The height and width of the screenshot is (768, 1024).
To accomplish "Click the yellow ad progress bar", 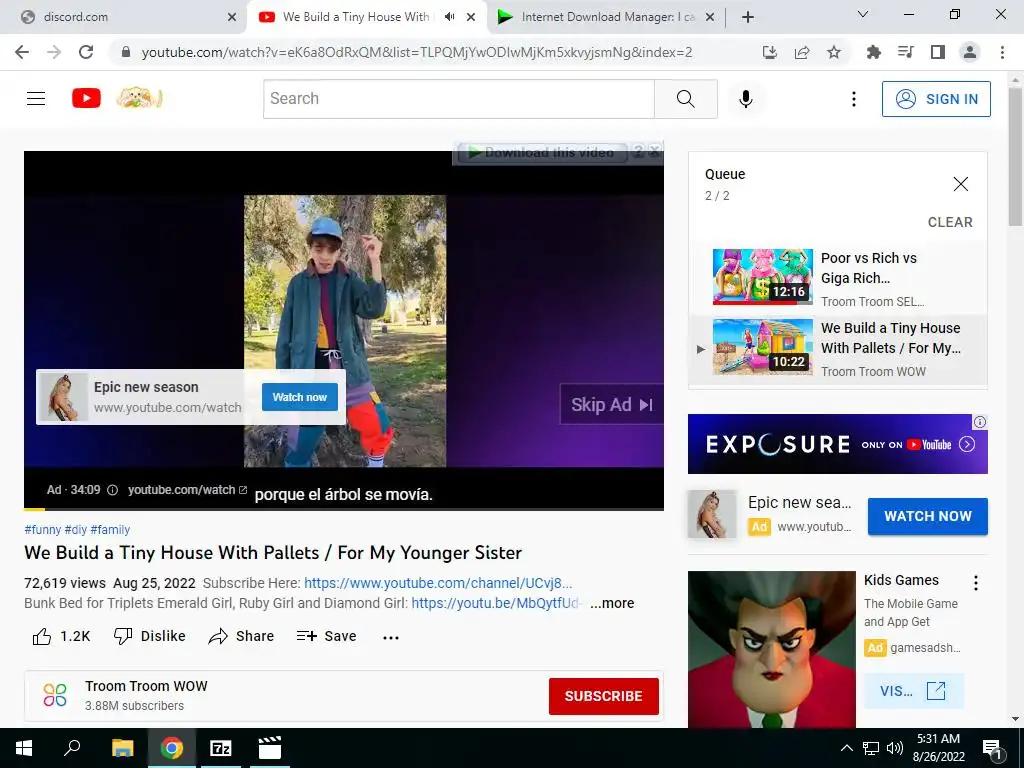I will tap(35, 509).
